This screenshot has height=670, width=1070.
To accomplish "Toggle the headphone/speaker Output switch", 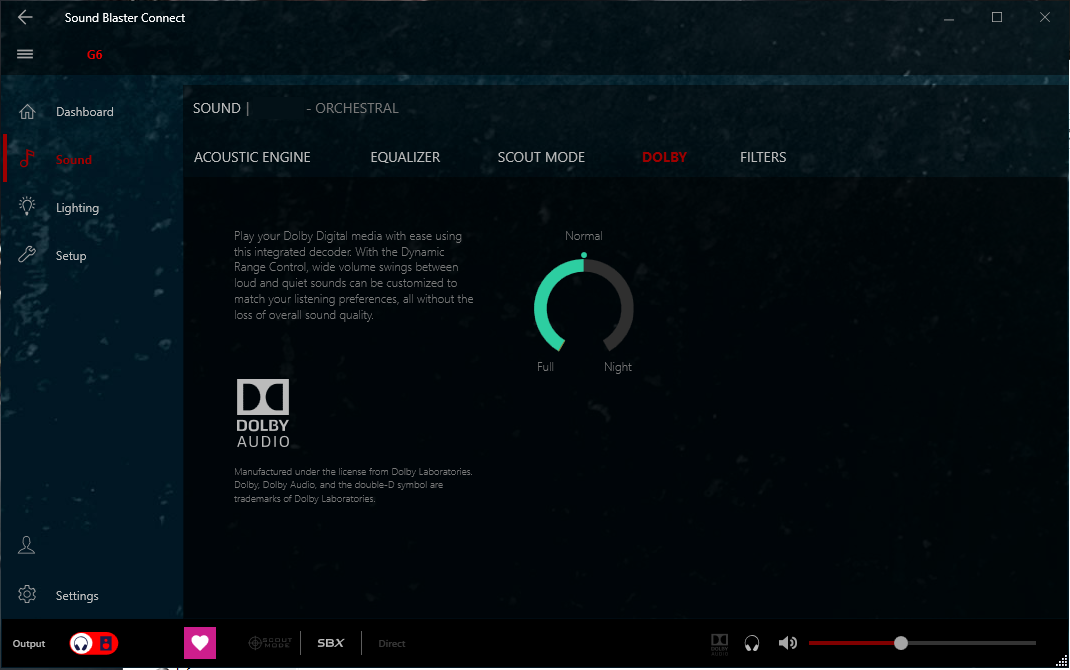I will click(x=93, y=643).
